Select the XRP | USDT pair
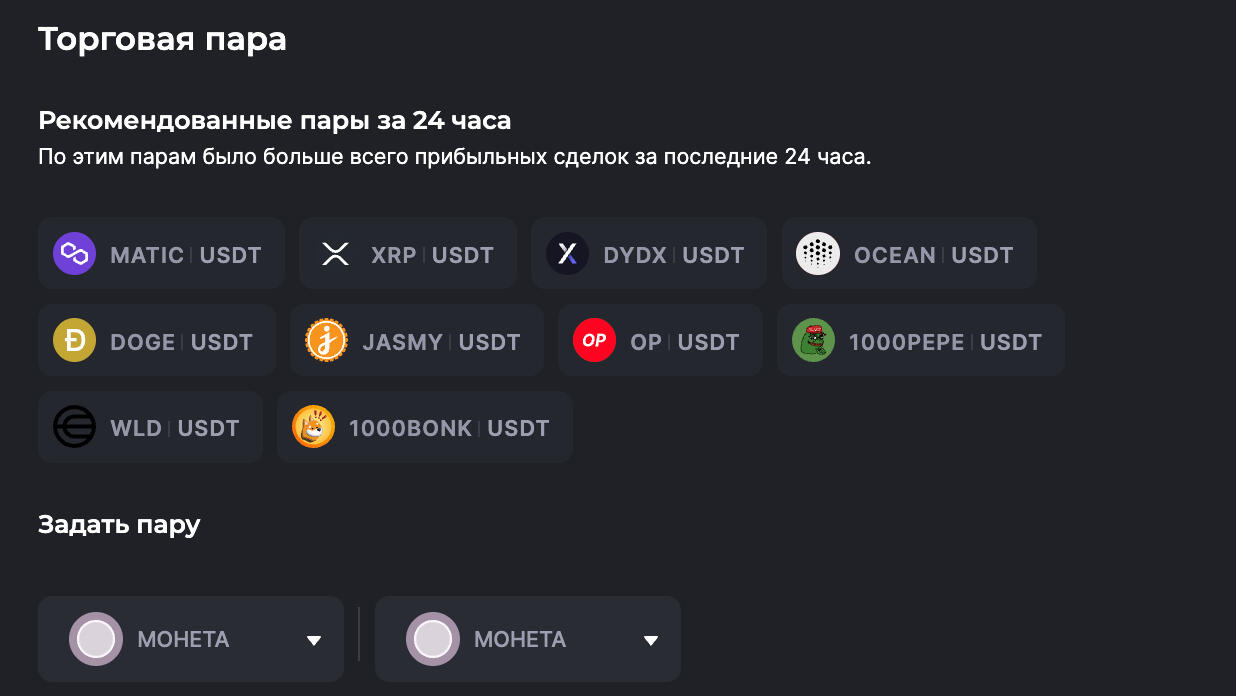This screenshot has width=1236, height=696. point(407,253)
